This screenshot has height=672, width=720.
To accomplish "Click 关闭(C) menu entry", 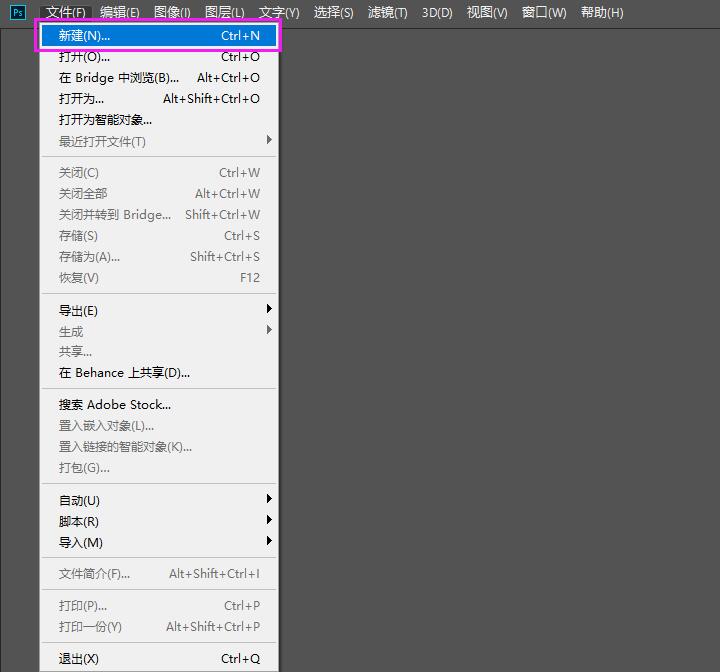I will click(159, 173).
